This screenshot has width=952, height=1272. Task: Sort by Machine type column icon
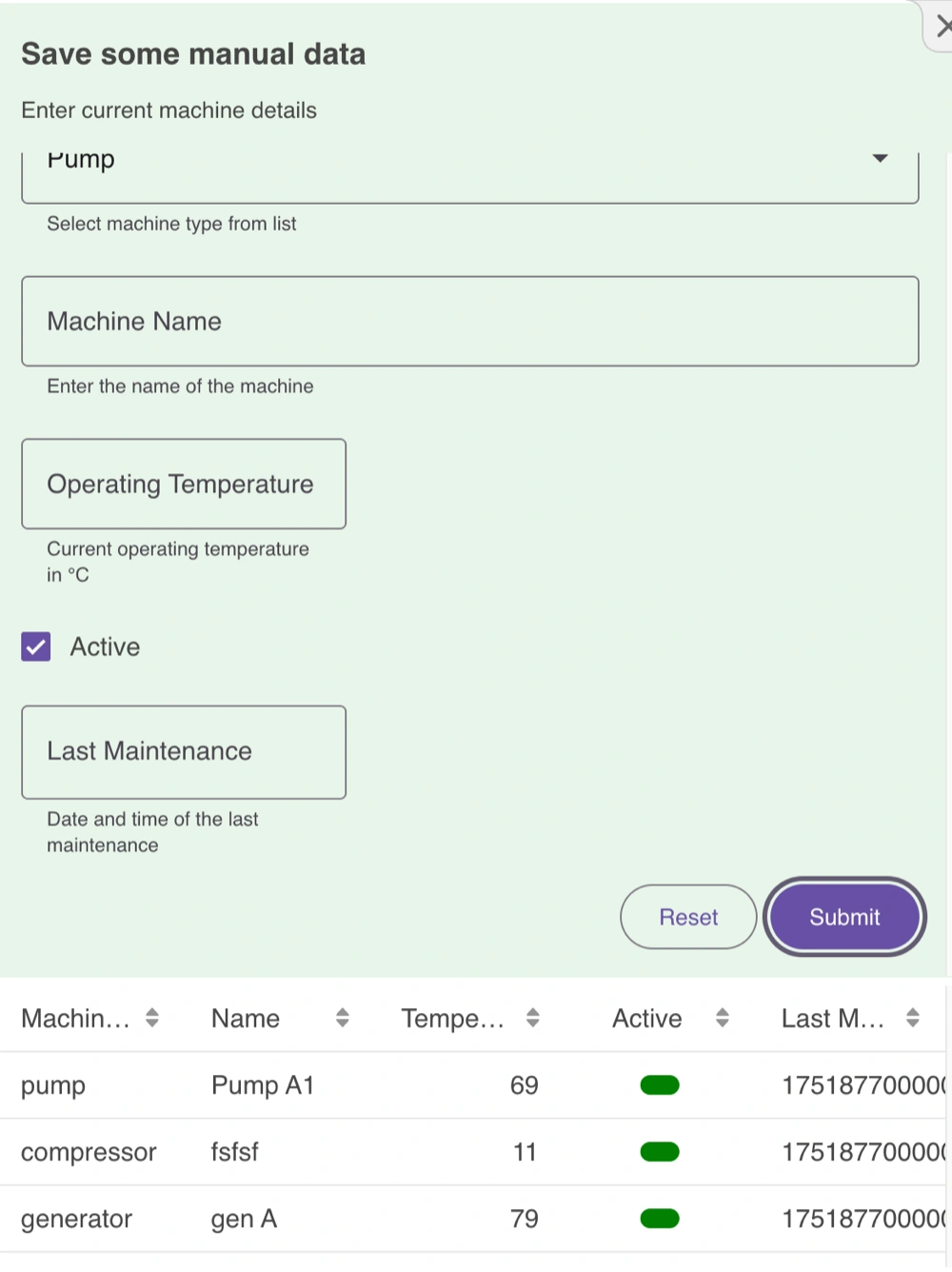[x=152, y=1018]
